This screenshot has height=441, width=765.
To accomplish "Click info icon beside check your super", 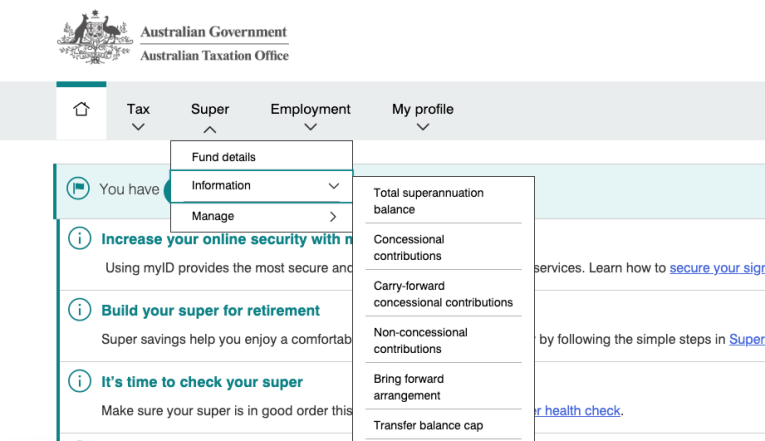I will point(80,381).
